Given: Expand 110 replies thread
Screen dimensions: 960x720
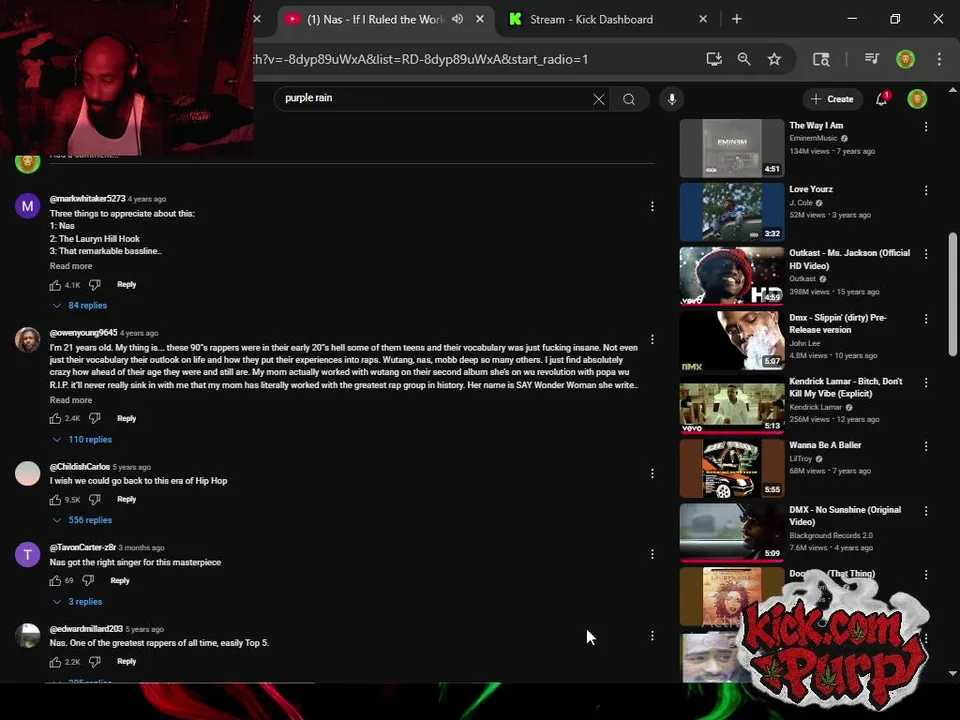Looking at the screenshot, I should pos(82,440).
